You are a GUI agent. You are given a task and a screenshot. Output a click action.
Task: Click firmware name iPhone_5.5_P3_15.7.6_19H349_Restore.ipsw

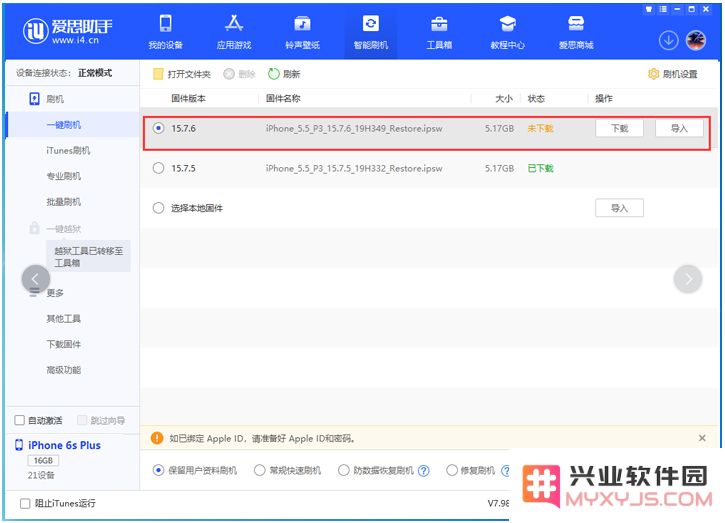[354, 129]
